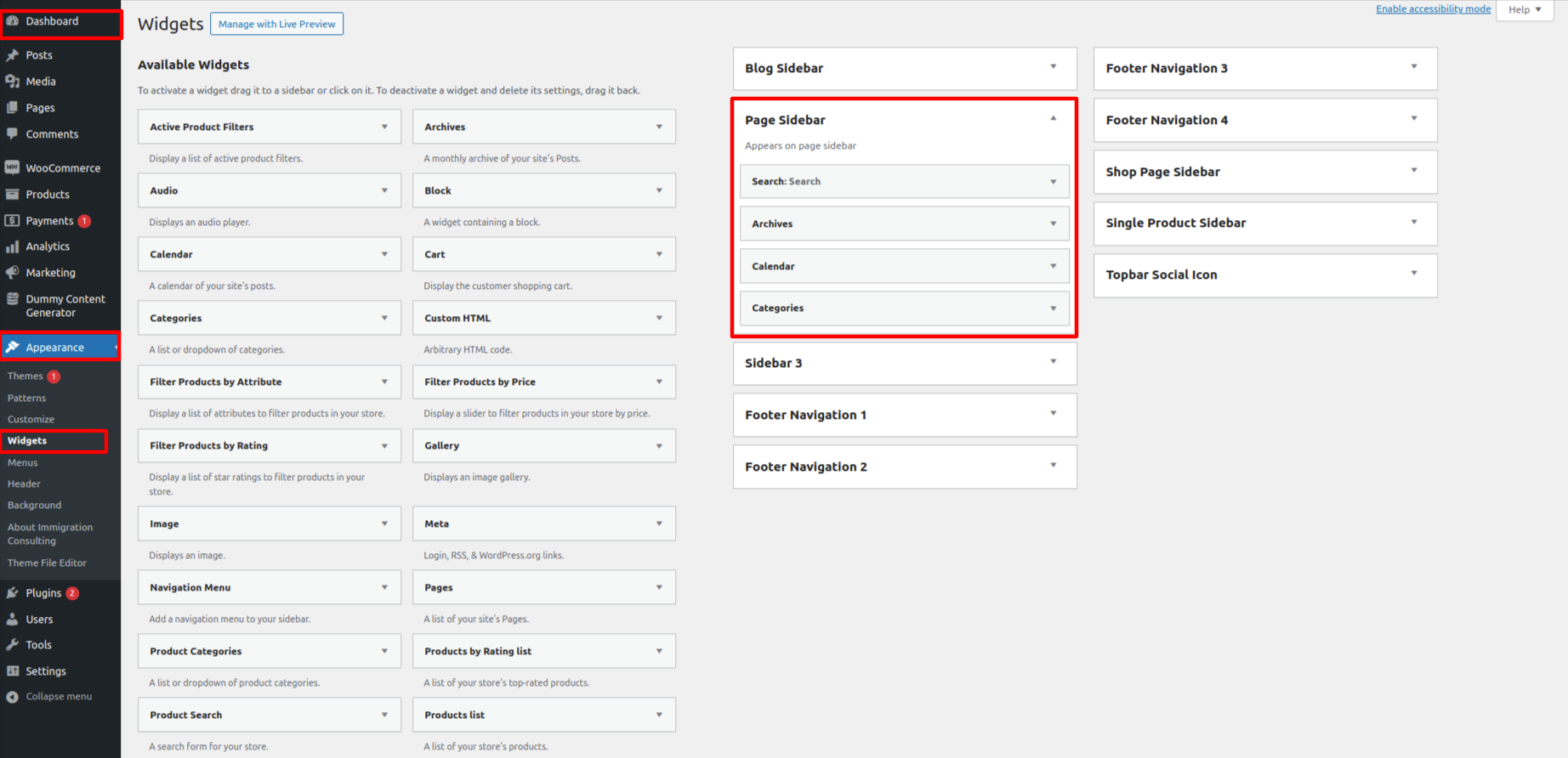Open Theme File Editor submenu item
Screen dimensions: 1568x758
click(47, 563)
